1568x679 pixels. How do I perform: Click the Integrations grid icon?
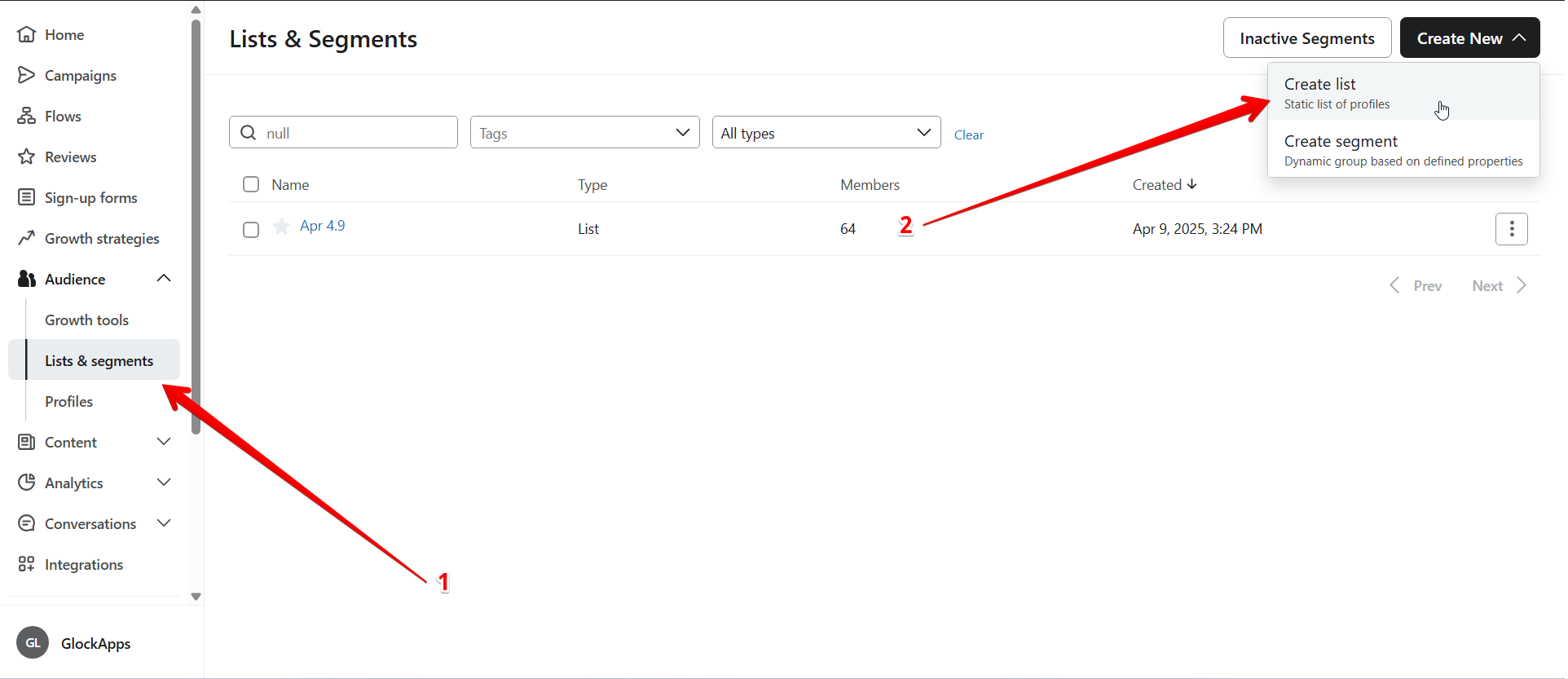click(27, 564)
